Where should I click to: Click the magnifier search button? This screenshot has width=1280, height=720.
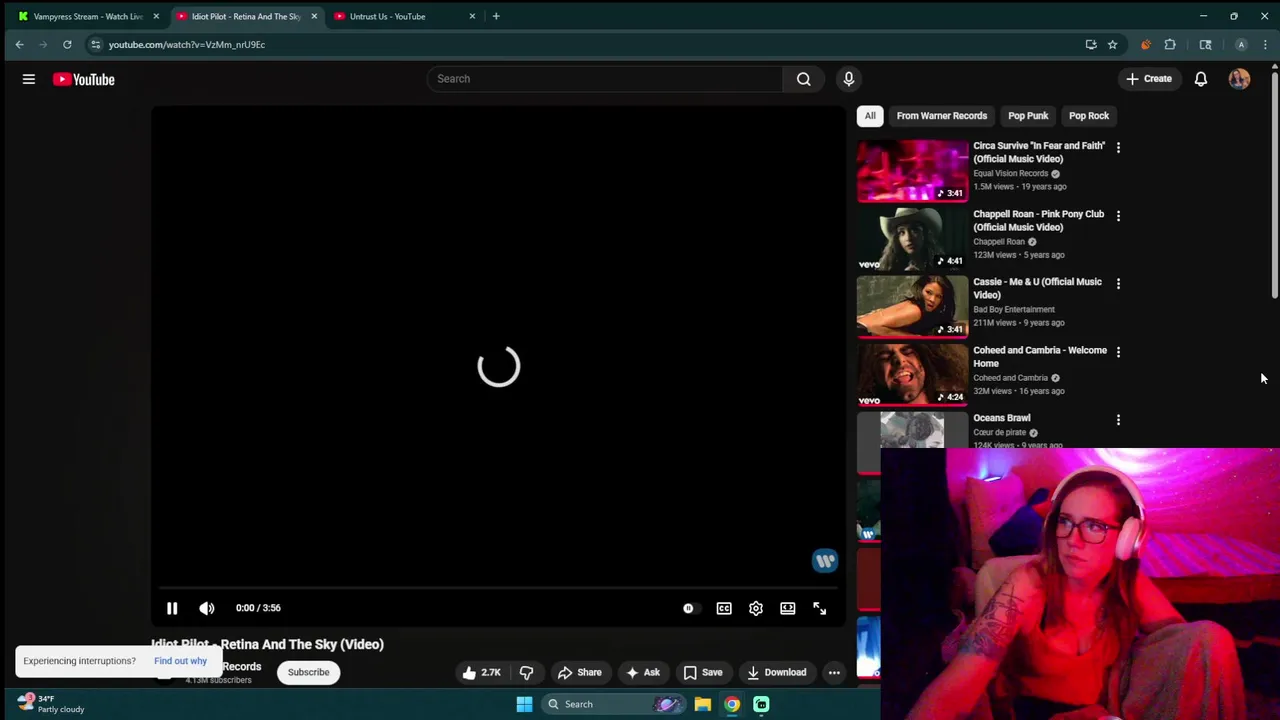point(803,79)
